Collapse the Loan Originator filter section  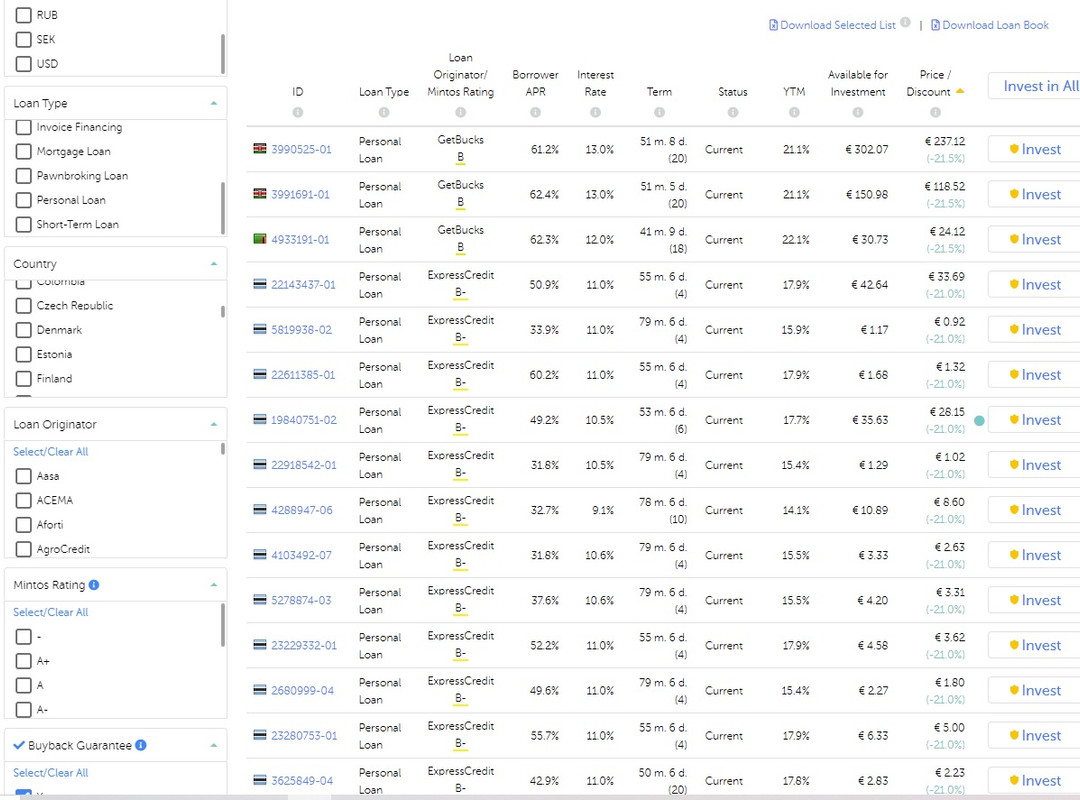pos(214,424)
